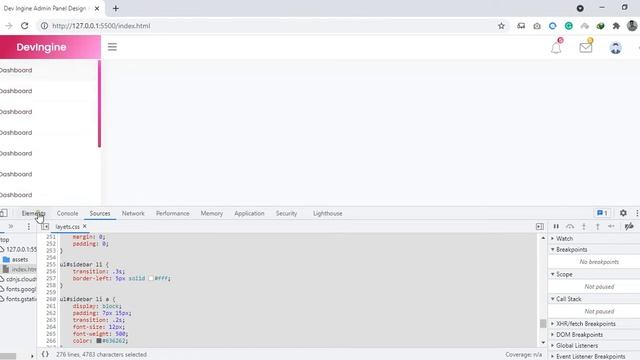Screen dimensions: 640x360
Task: Switch to the Performance tab
Action: (x=173, y=213)
